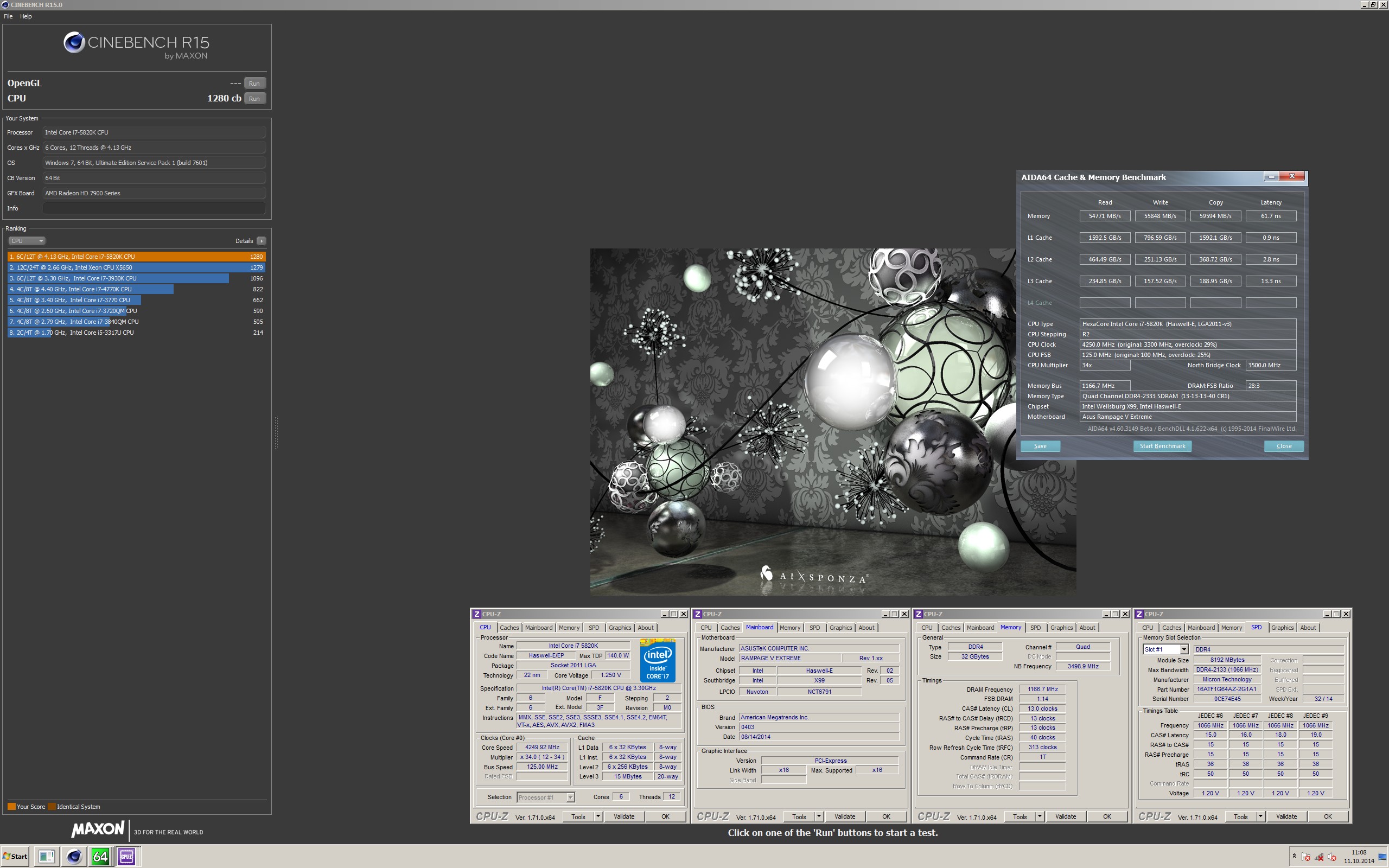
Task: Switch to CPU-Z via purple taskbar icon
Action: [x=126, y=856]
